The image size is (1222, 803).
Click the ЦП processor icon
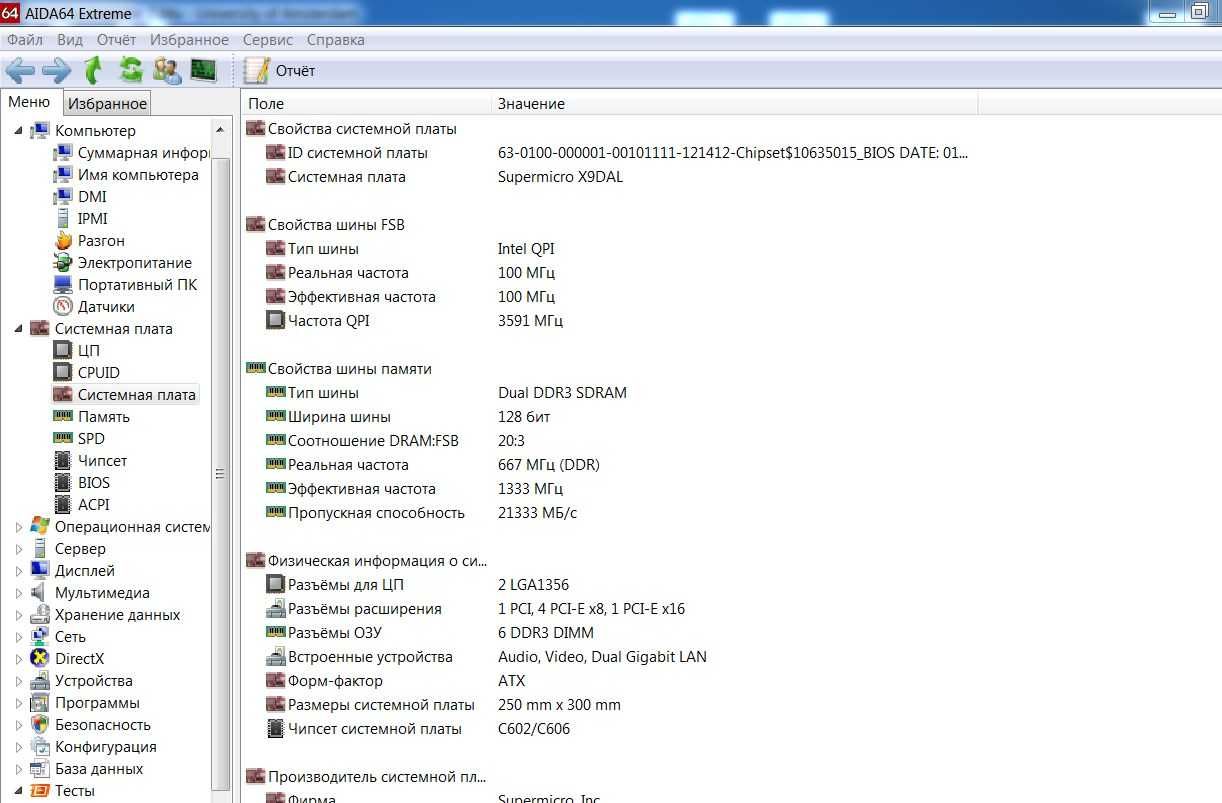click(x=63, y=350)
